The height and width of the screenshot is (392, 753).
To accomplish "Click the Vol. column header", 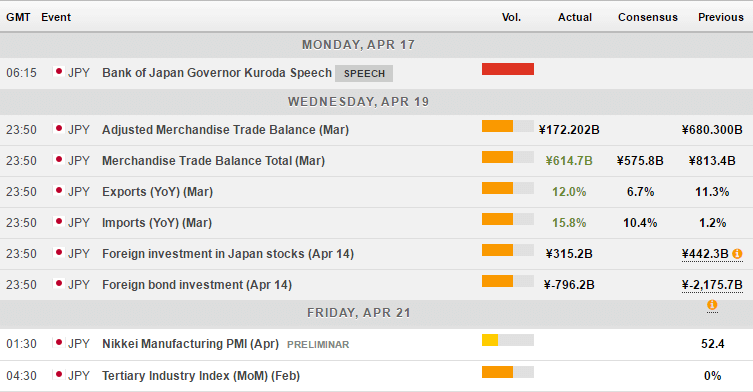I will coord(511,17).
